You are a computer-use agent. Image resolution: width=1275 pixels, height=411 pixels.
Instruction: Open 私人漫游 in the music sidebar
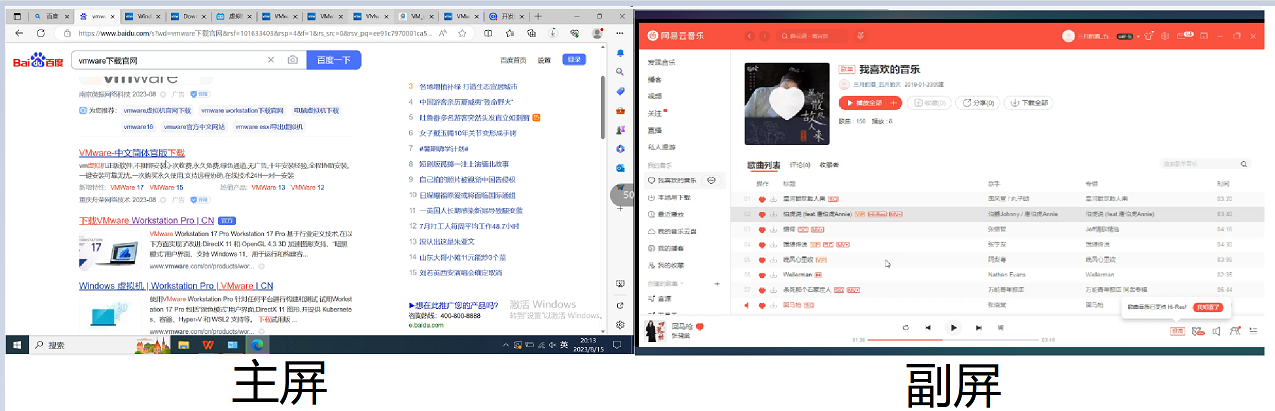[x=660, y=146]
